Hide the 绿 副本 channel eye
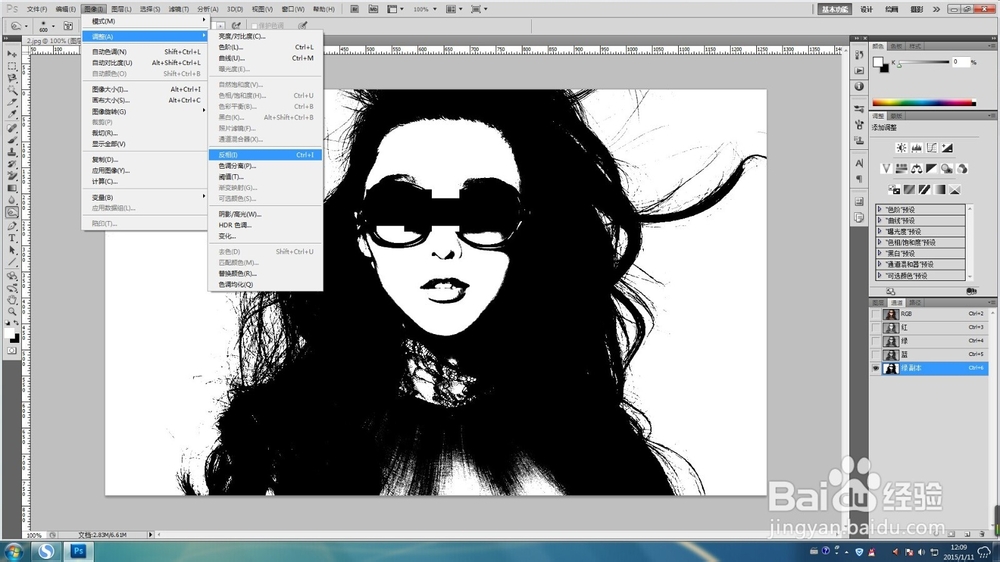Image resolution: width=1000 pixels, height=562 pixels. pos(876,368)
